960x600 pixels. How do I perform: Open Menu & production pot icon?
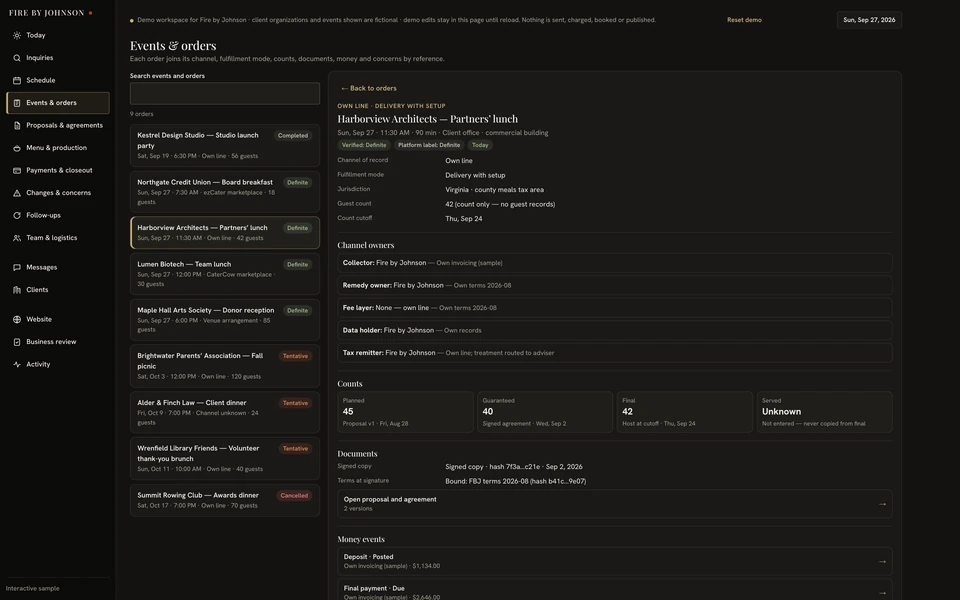point(17,148)
